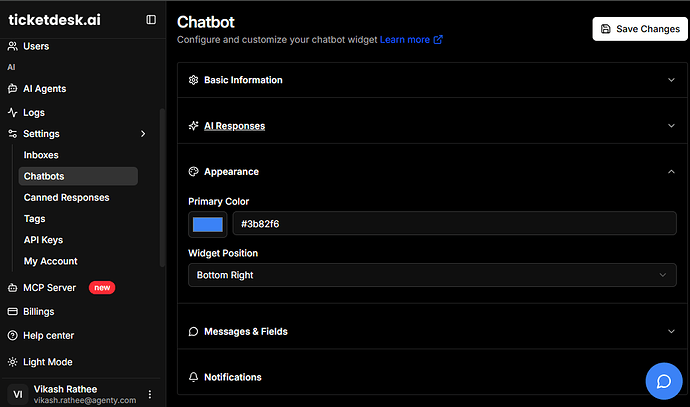690x407 pixels.
Task: Click the Messages & Fields chat bubble icon
Action: tap(194, 331)
